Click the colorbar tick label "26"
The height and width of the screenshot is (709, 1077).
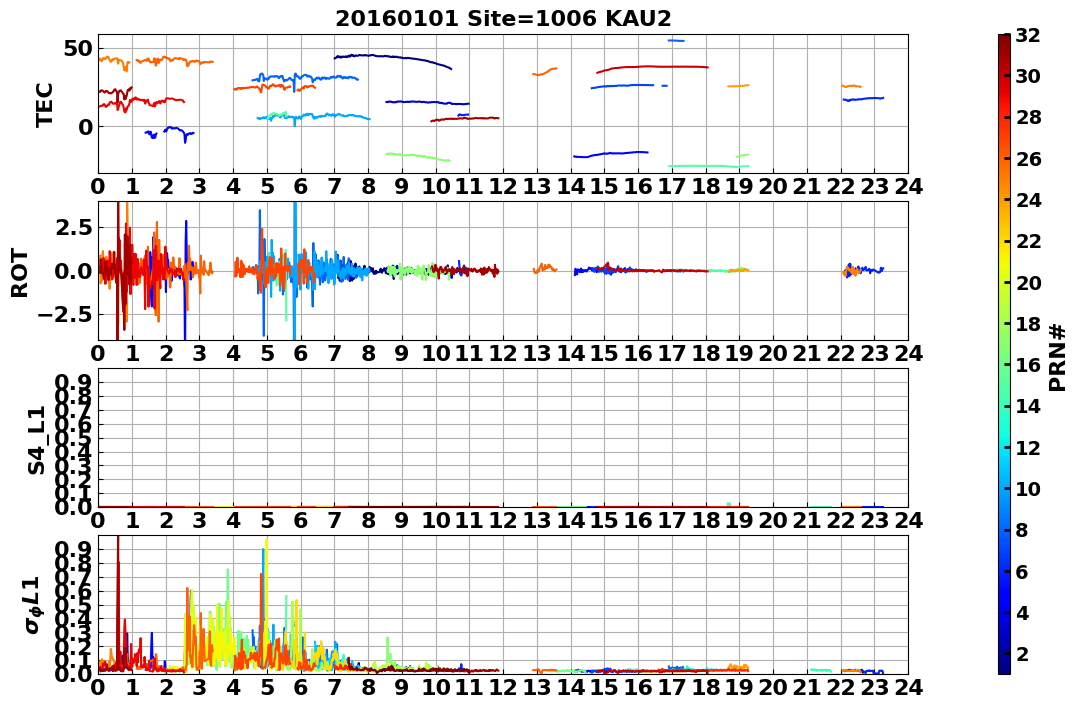click(1028, 159)
